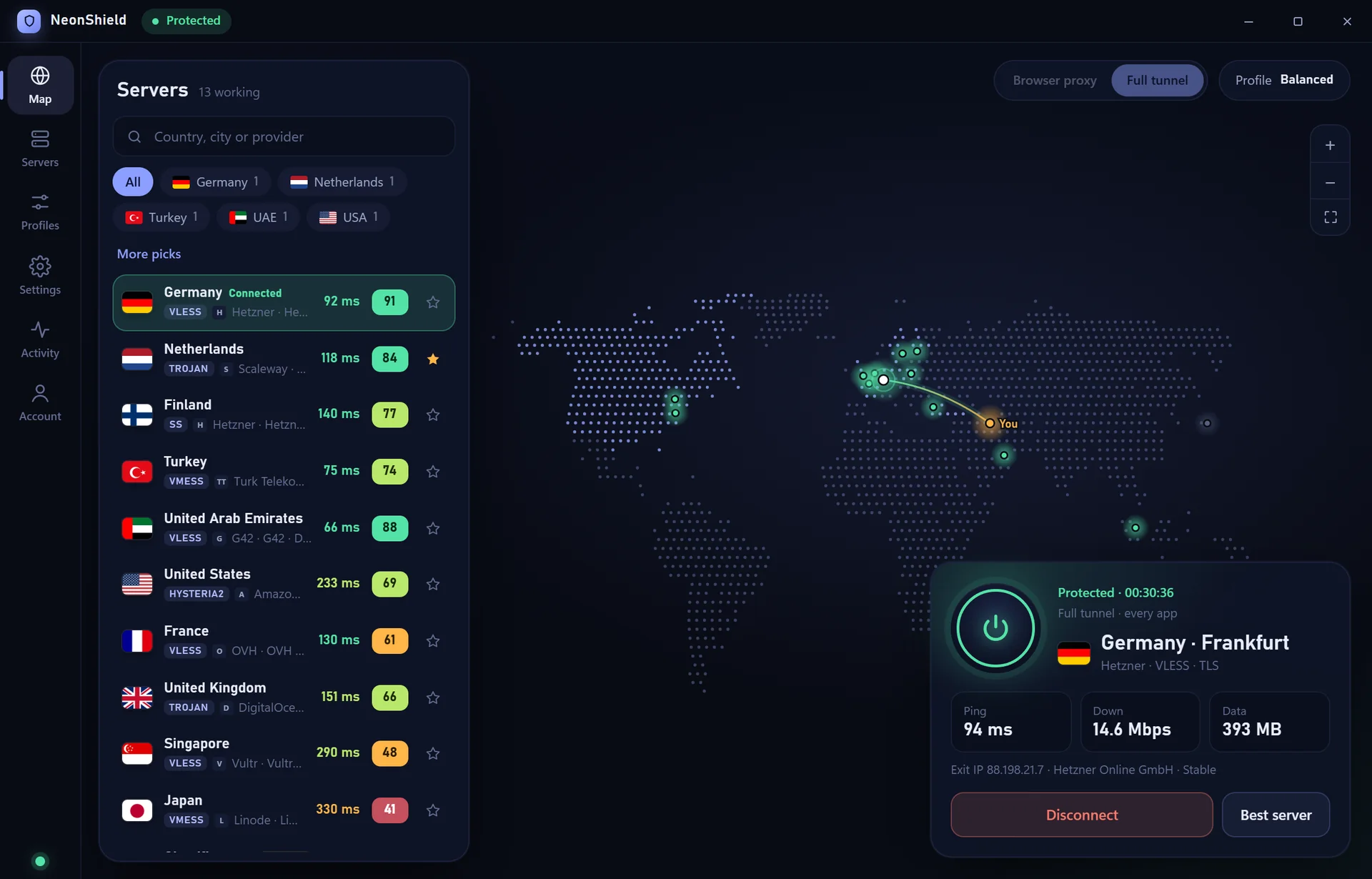Filter servers by Turkey chip

coord(161,217)
